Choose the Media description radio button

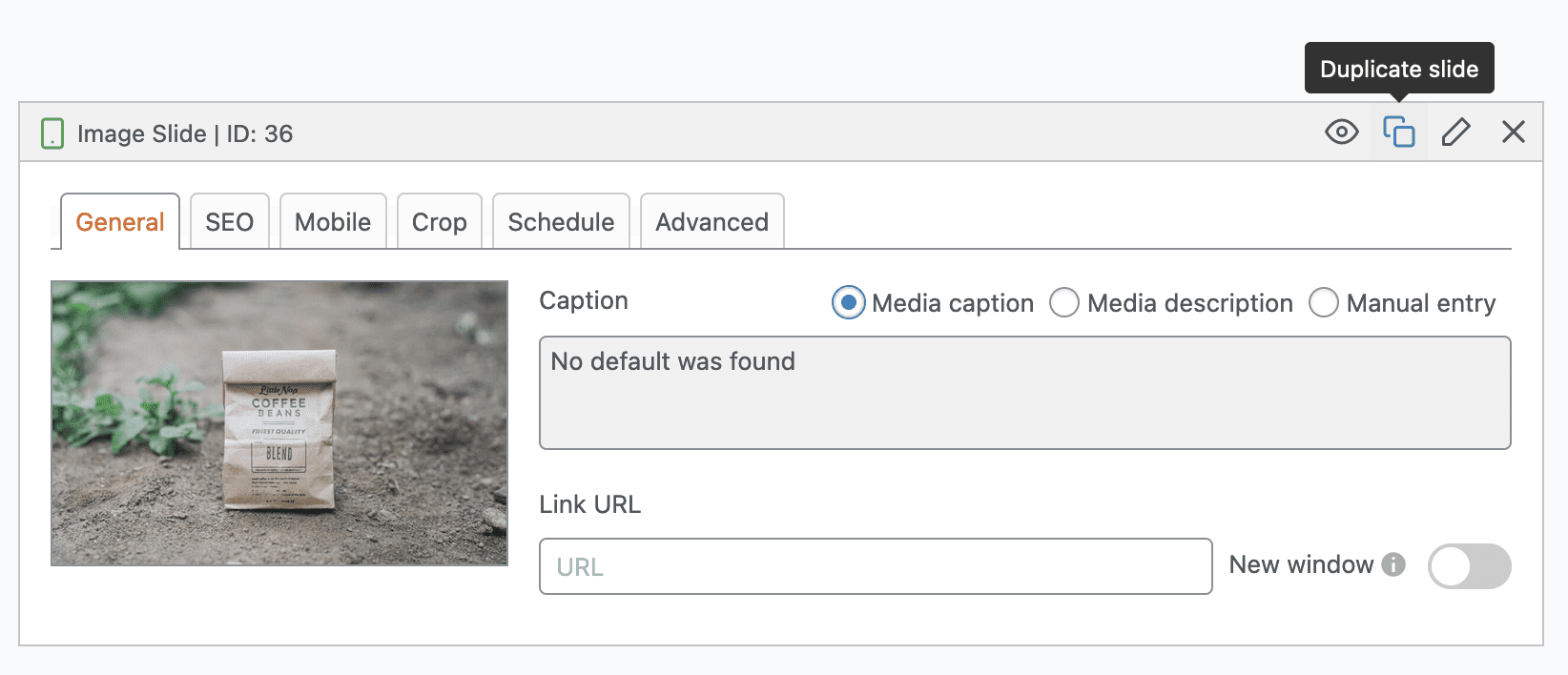coord(1064,303)
